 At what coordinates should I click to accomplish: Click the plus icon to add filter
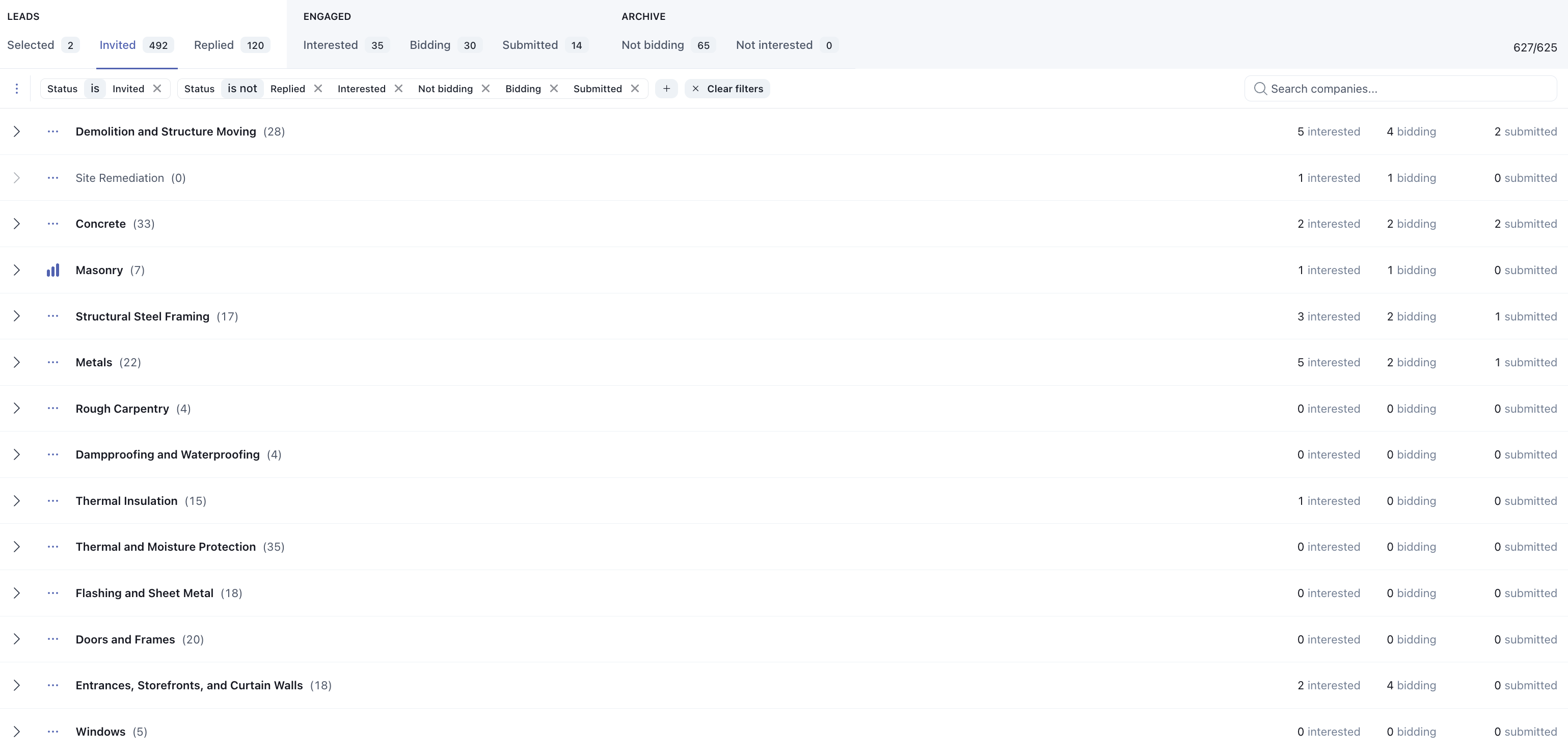click(x=666, y=89)
